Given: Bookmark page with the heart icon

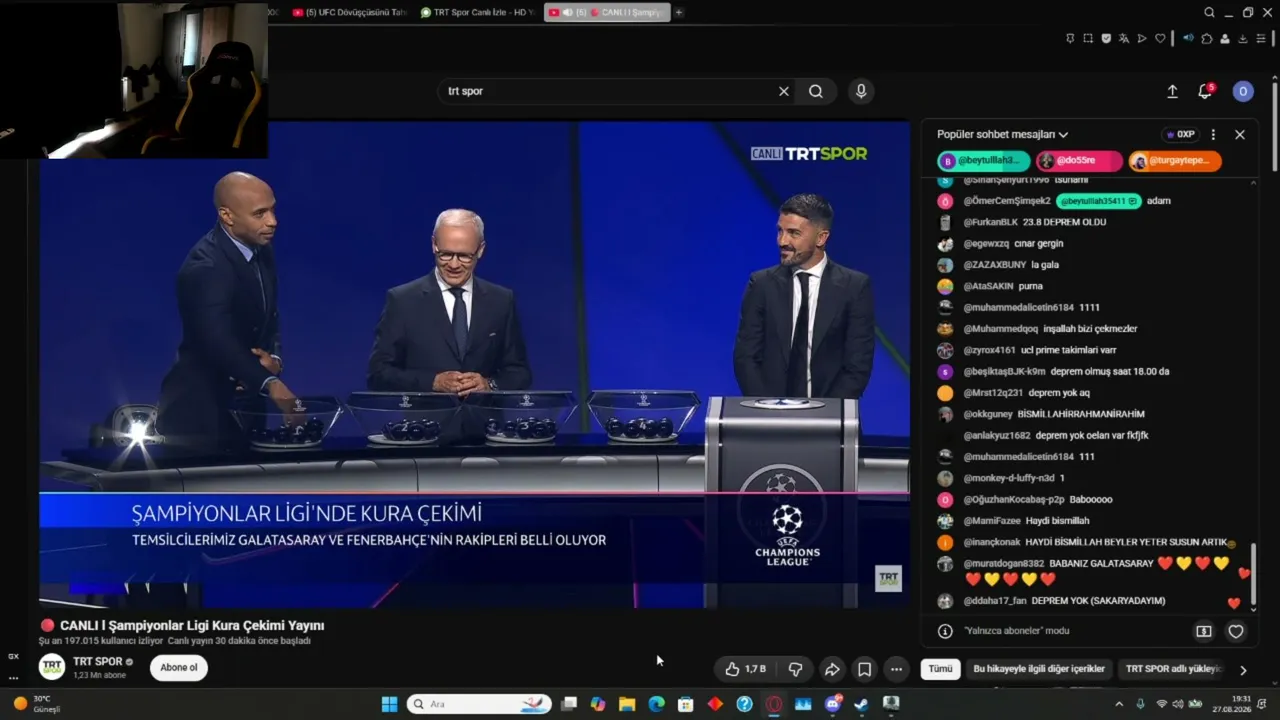Looking at the screenshot, I should coord(1160,38).
